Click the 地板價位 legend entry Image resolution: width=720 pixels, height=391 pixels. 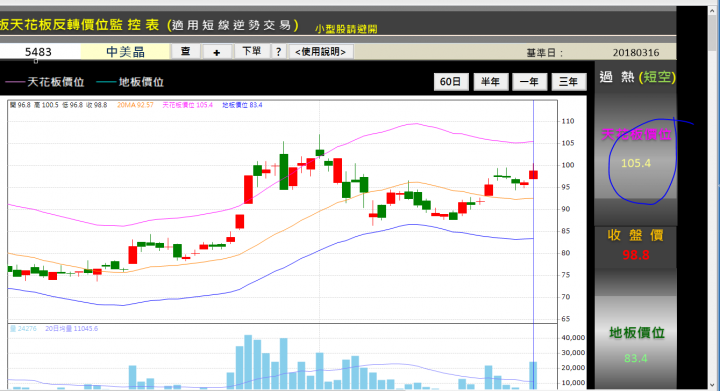tap(130, 82)
